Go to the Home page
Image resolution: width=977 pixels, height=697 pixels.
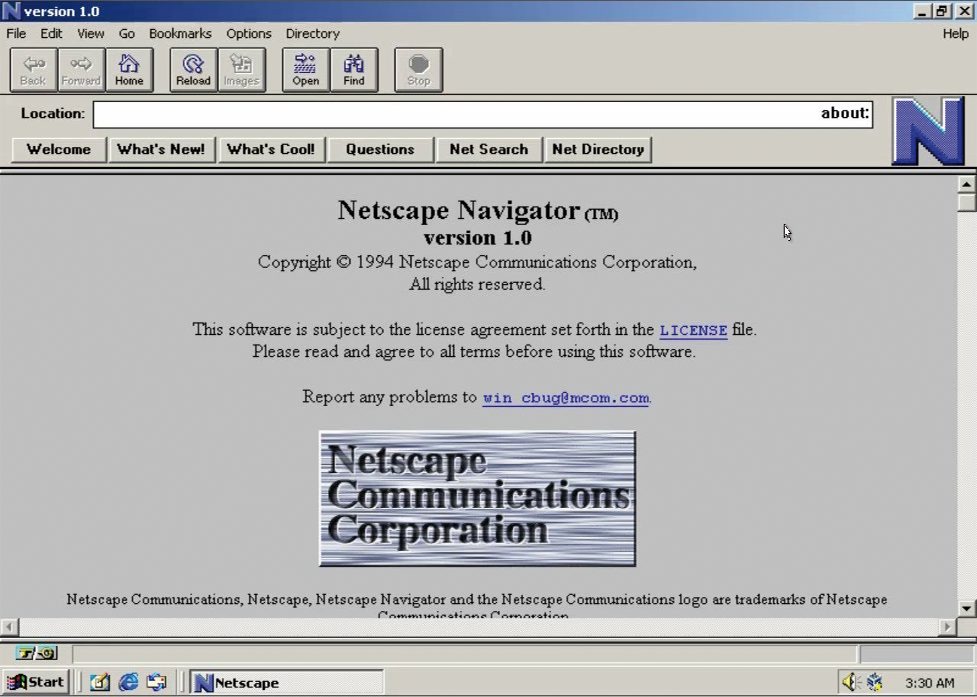129,70
